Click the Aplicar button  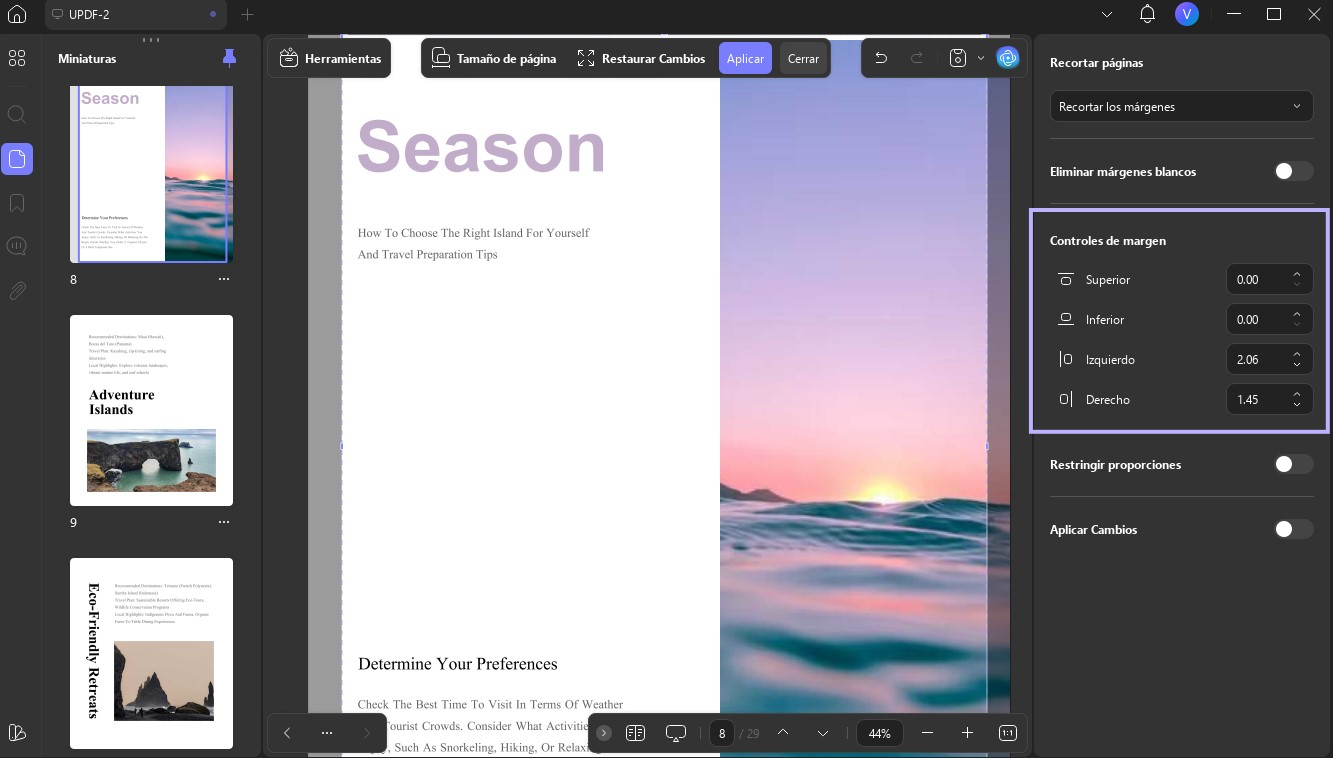coord(745,59)
